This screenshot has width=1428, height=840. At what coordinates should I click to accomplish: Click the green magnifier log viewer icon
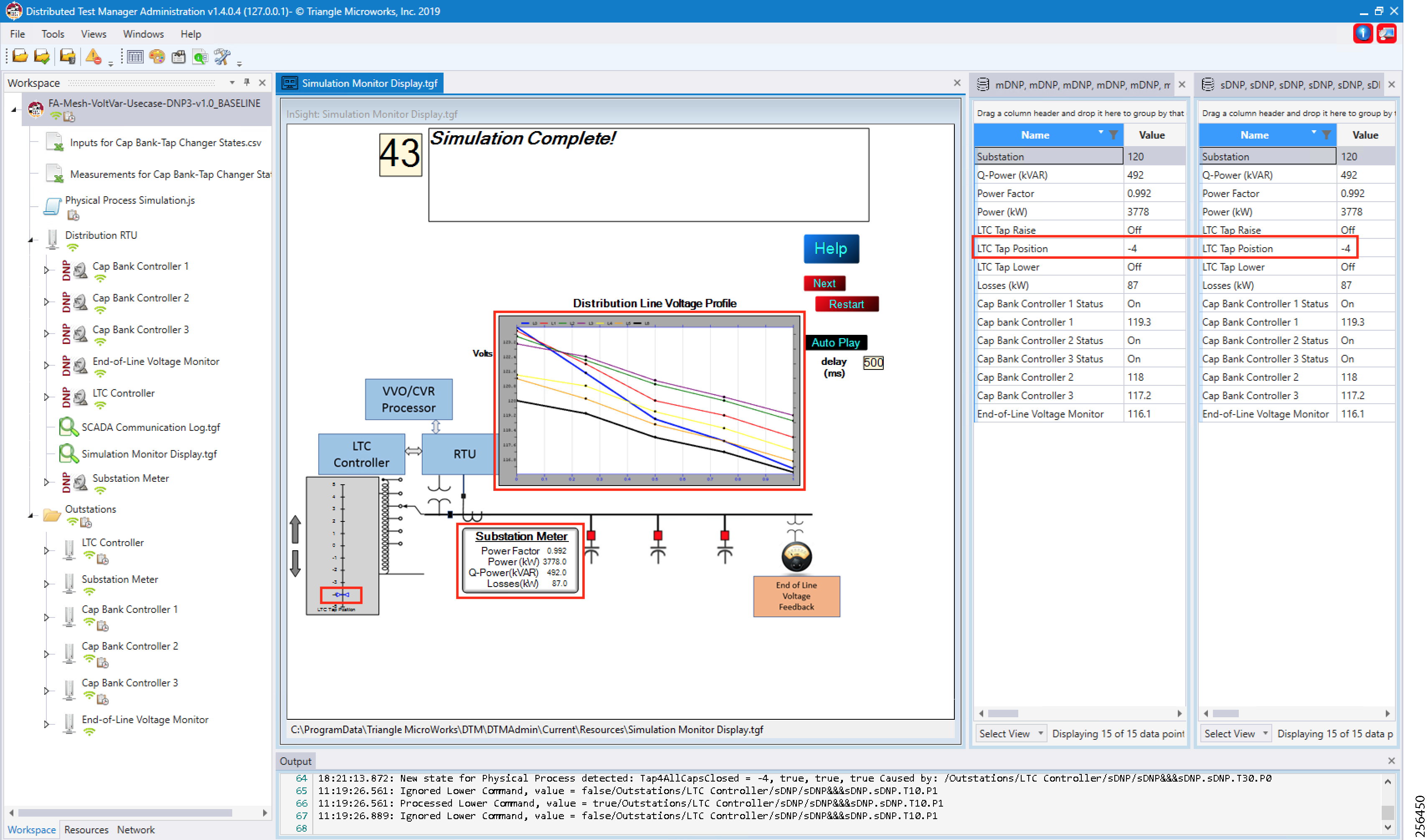(x=200, y=56)
